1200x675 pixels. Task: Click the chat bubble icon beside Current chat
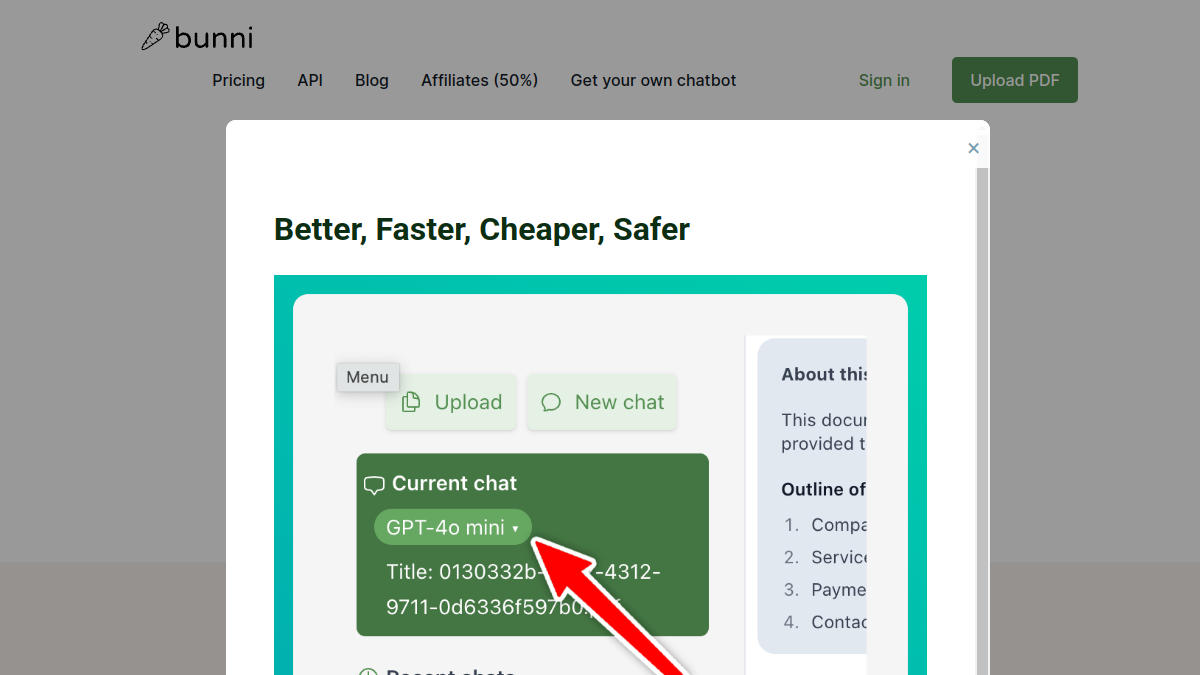374,485
